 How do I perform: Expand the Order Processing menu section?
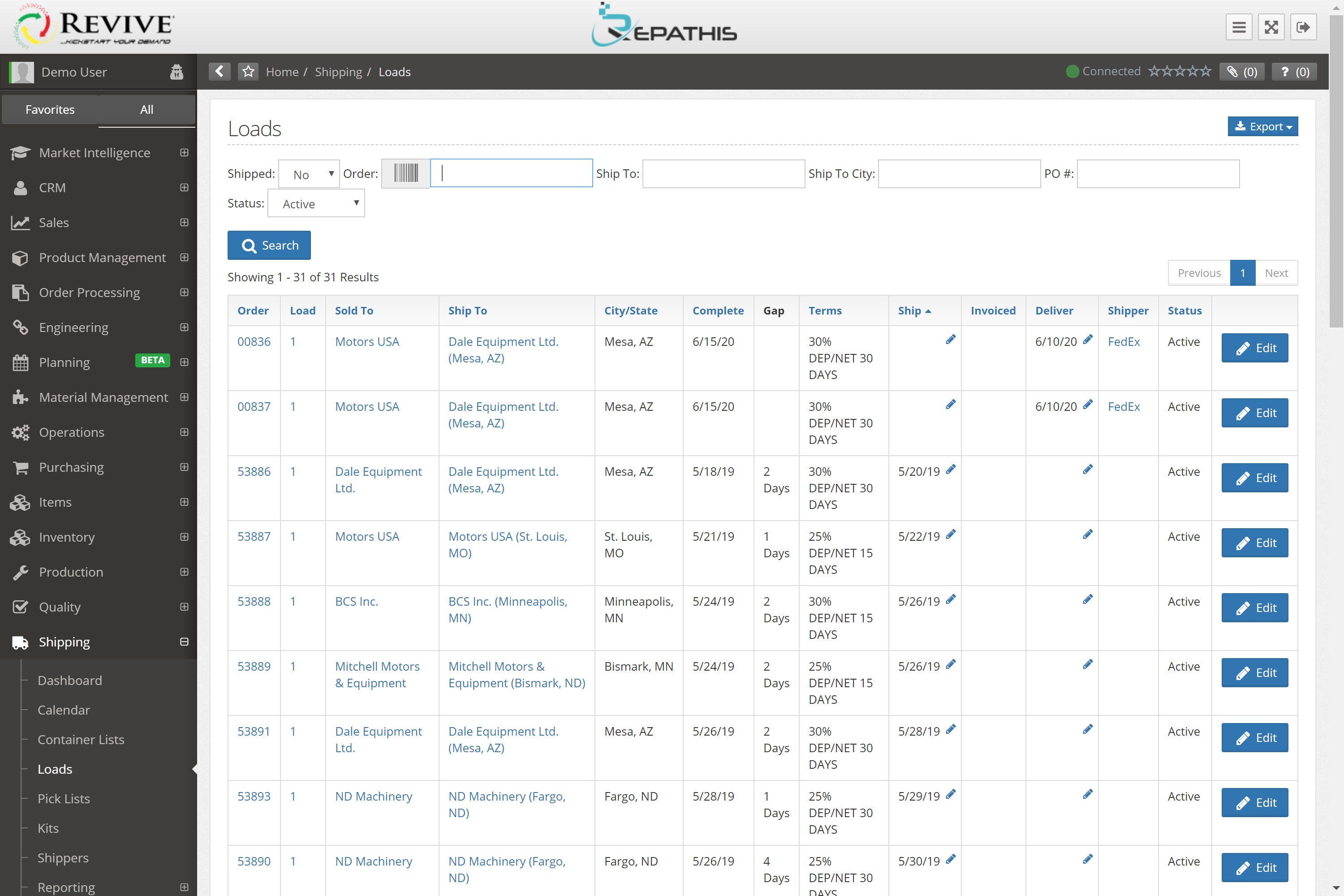tap(184, 293)
